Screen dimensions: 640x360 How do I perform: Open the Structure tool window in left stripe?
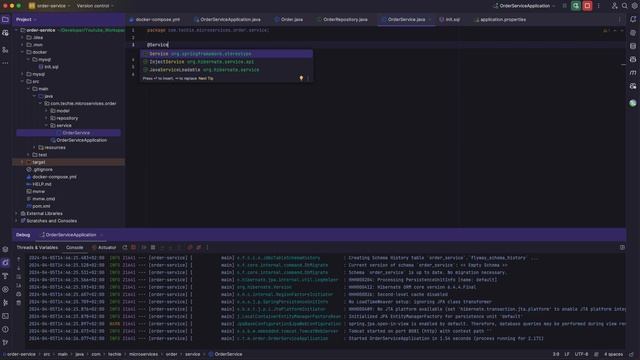[5, 50]
